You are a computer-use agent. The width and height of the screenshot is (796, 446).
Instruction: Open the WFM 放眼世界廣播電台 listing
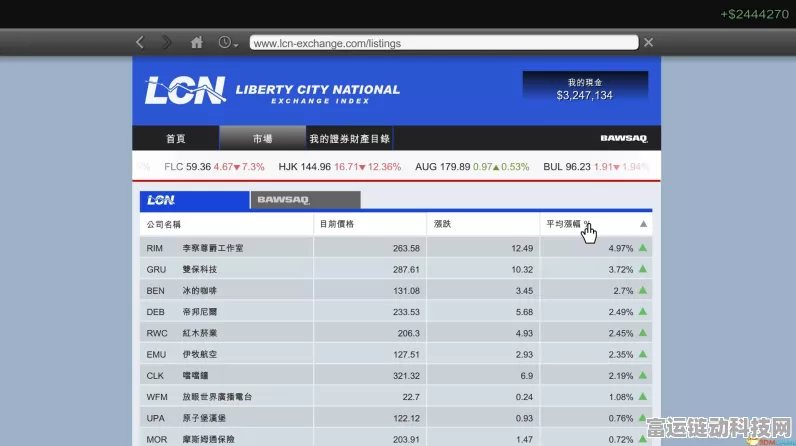point(396,397)
